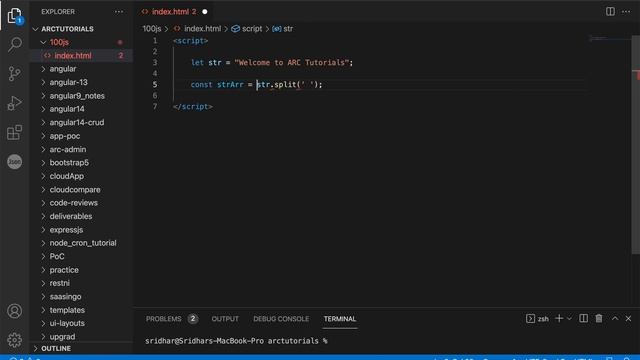Open the Manage gear icon
Screen dimensions: 640x360
[15, 340]
